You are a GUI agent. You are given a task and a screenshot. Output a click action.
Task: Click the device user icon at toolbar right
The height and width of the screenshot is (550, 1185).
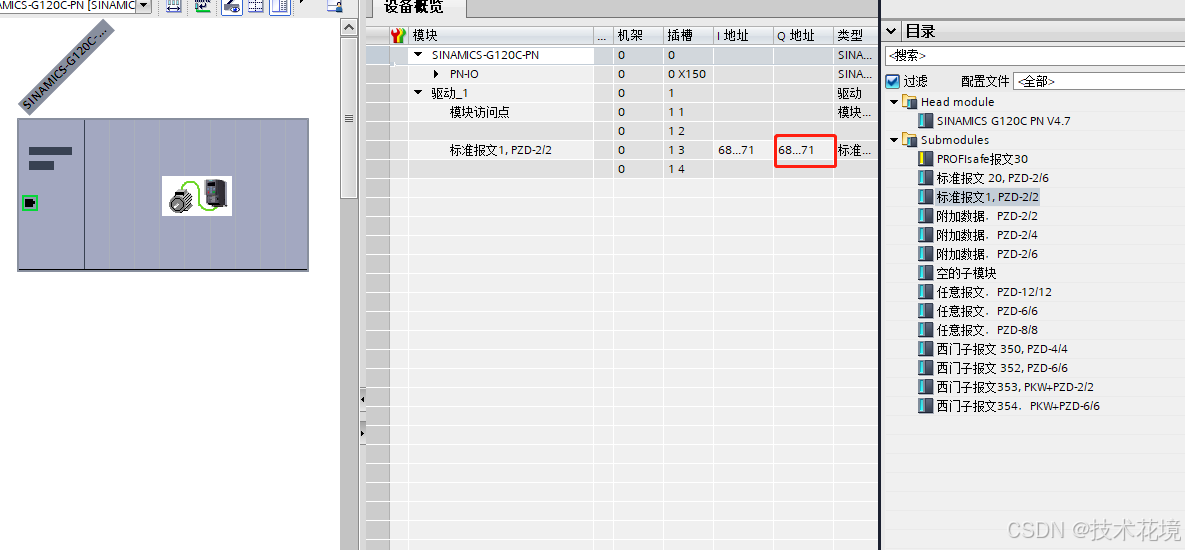pos(335,7)
